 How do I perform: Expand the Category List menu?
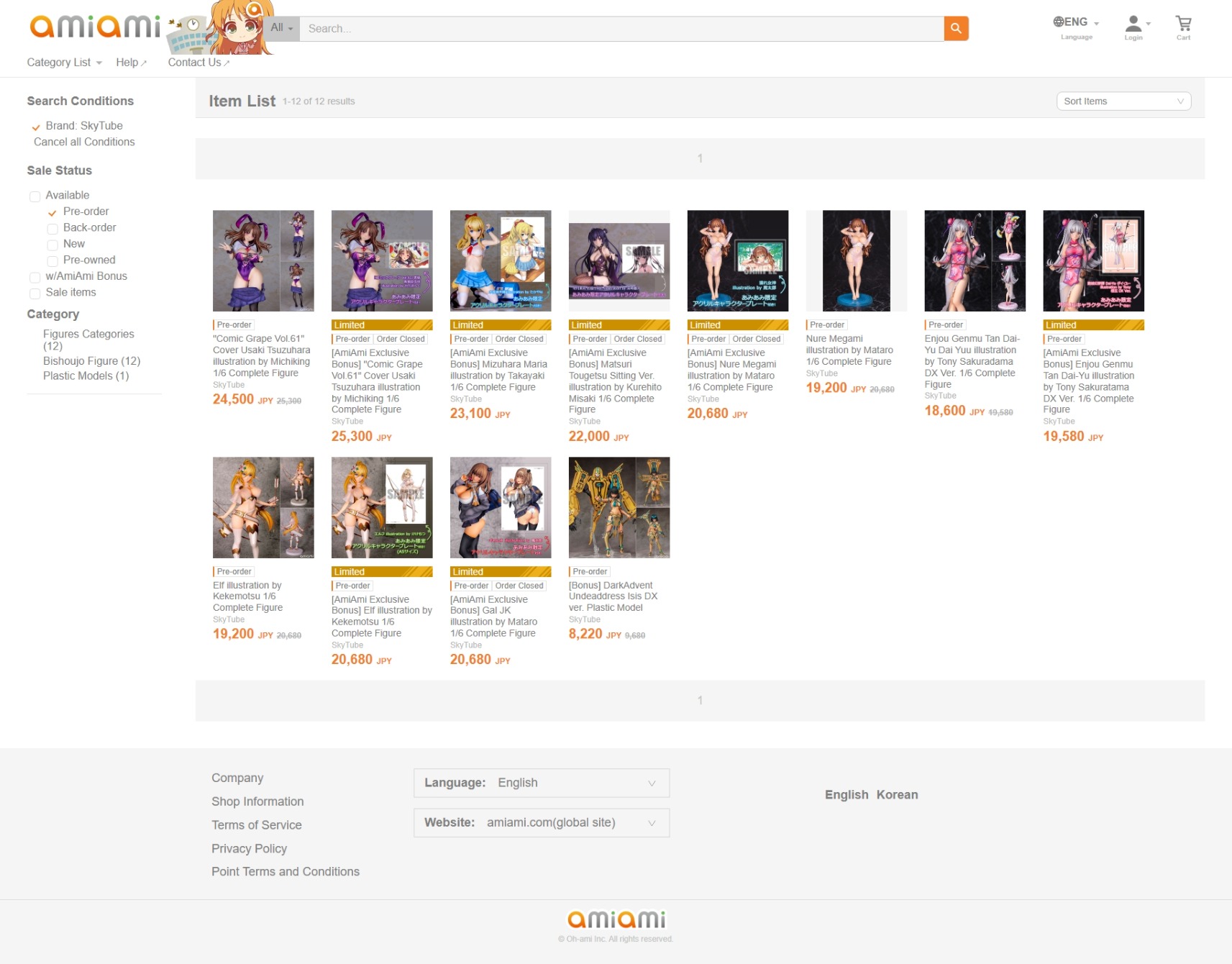pyautogui.click(x=65, y=63)
